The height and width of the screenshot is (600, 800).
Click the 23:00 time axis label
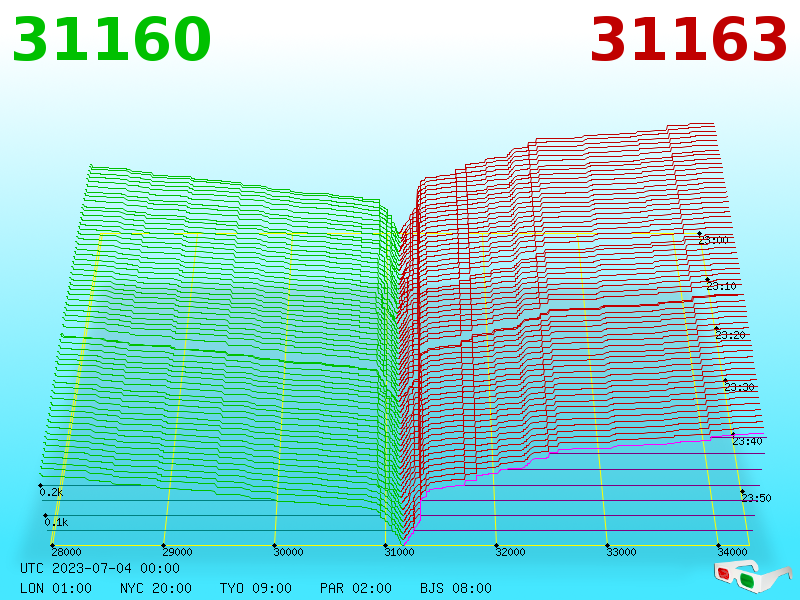tap(713, 240)
